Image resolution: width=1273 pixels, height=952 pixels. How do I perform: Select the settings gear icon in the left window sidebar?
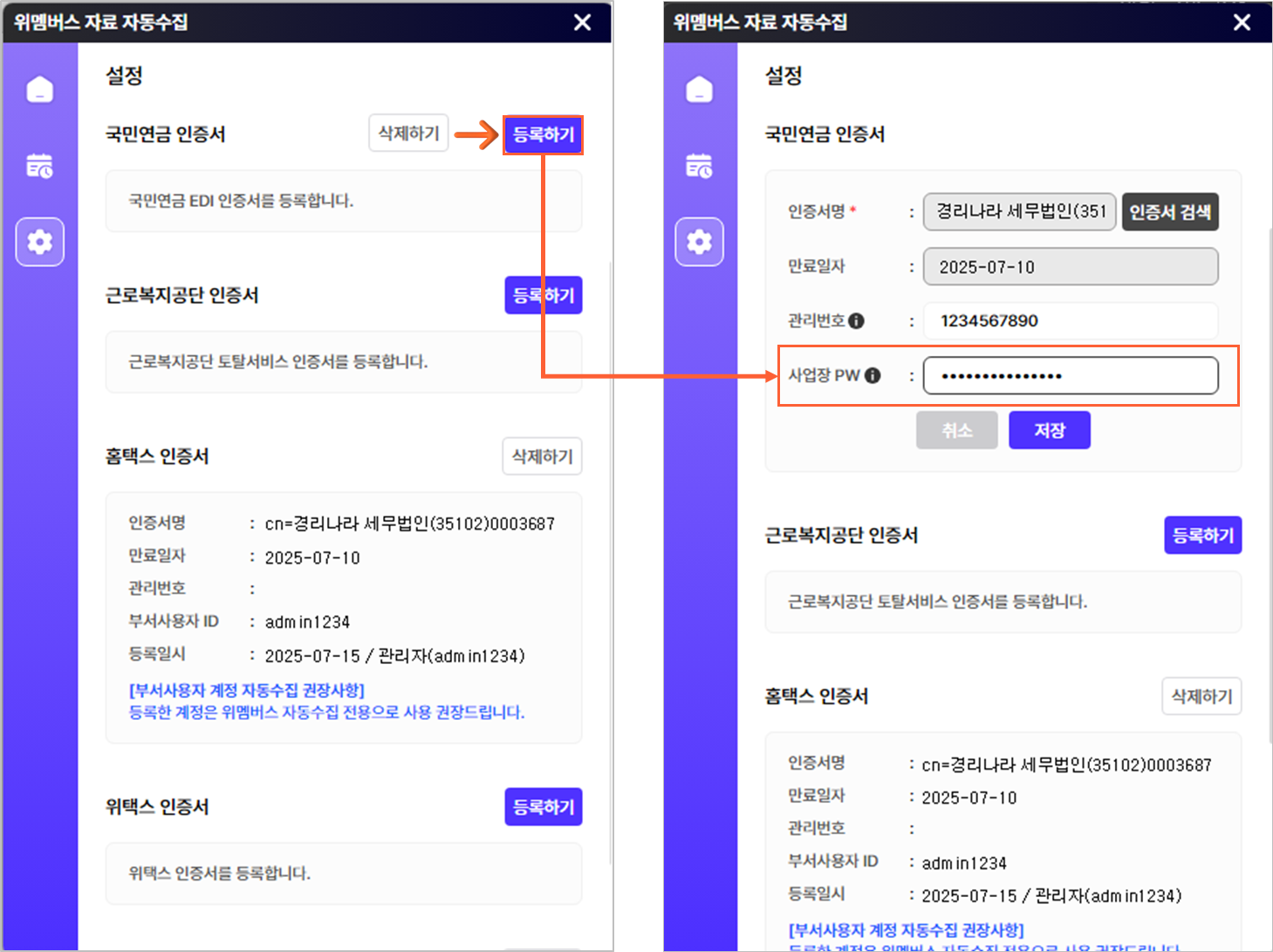[40, 242]
